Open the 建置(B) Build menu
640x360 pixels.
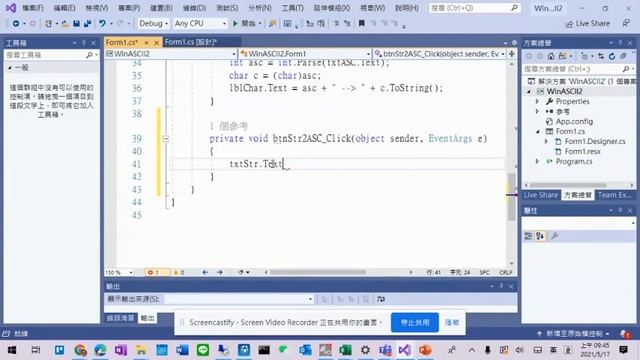pyautogui.click(x=161, y=8)
